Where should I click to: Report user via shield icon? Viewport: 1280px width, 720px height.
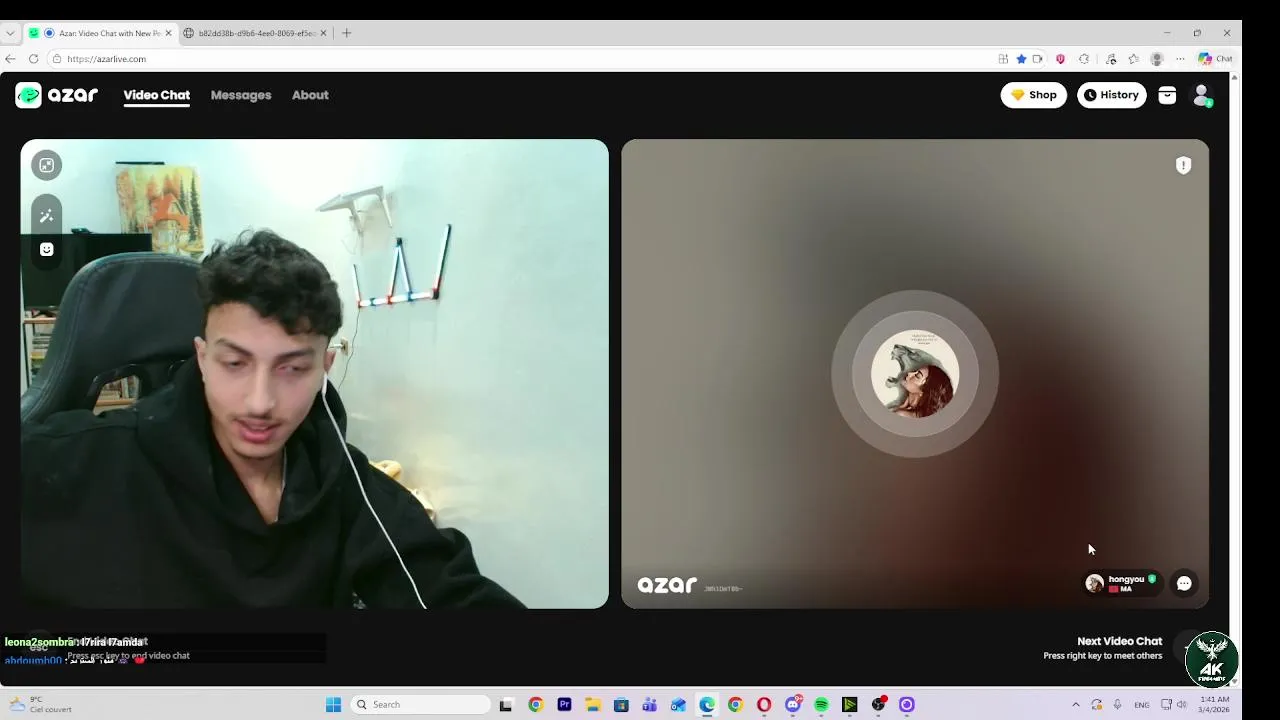click(x=1183, y=166)
